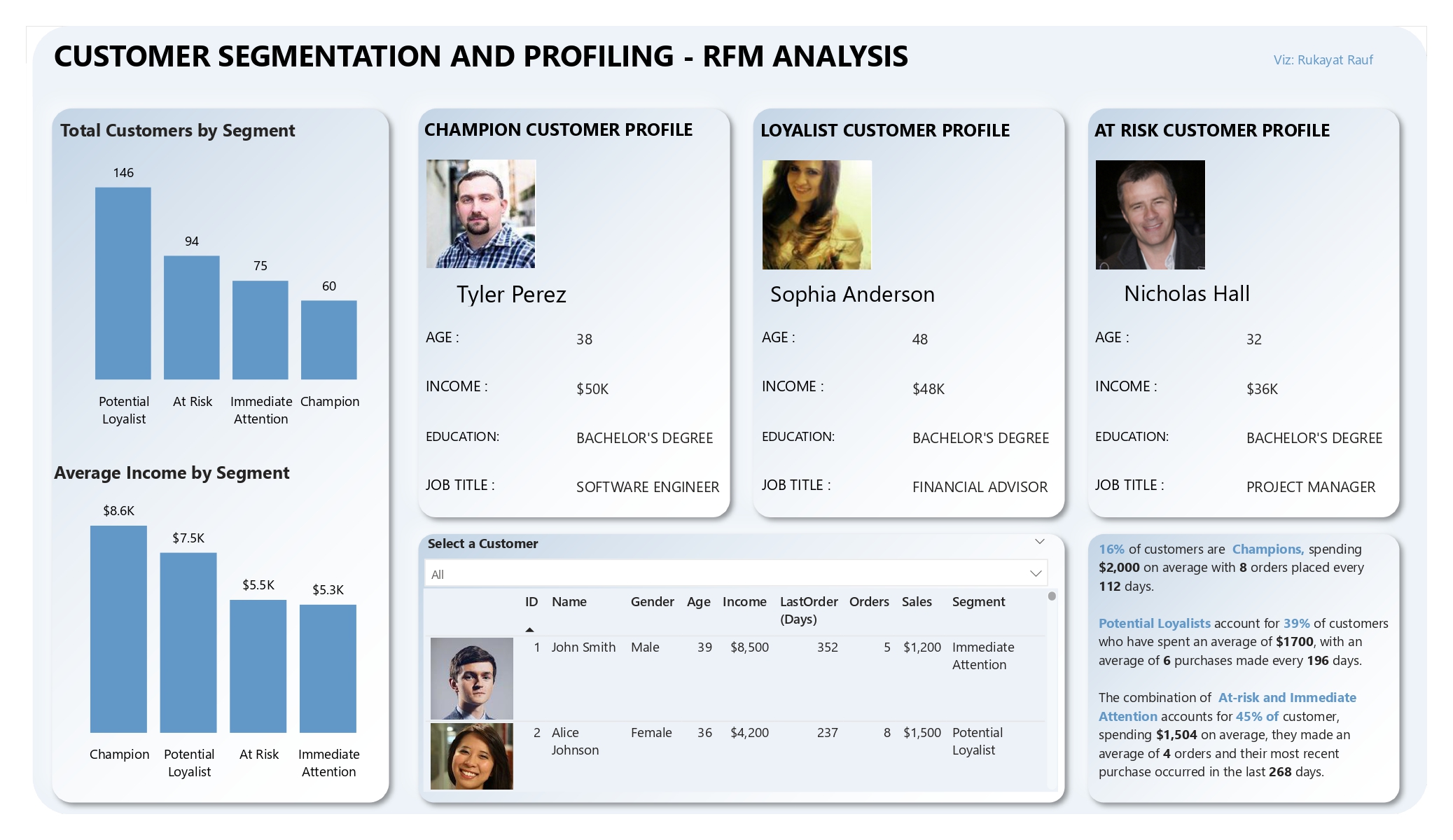The width and height of the screenshot is (1453, 840).
Task: Select John Smith's photo thumbnail
Action: [x=471, y=678]
